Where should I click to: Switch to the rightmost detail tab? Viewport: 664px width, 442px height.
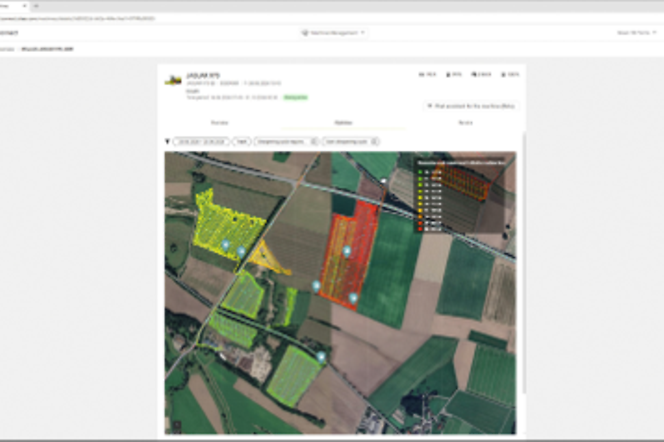[x=465, y=123]
